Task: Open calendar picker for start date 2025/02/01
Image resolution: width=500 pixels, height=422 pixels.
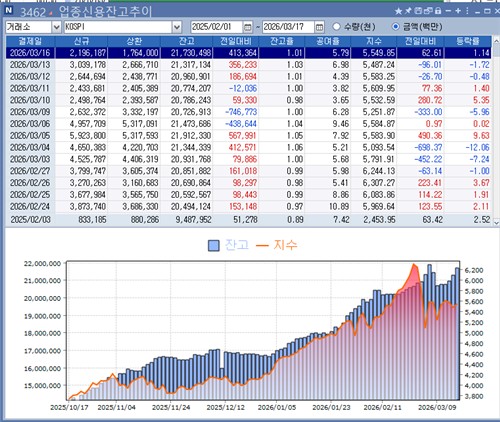Action: (x=247, y=27)
